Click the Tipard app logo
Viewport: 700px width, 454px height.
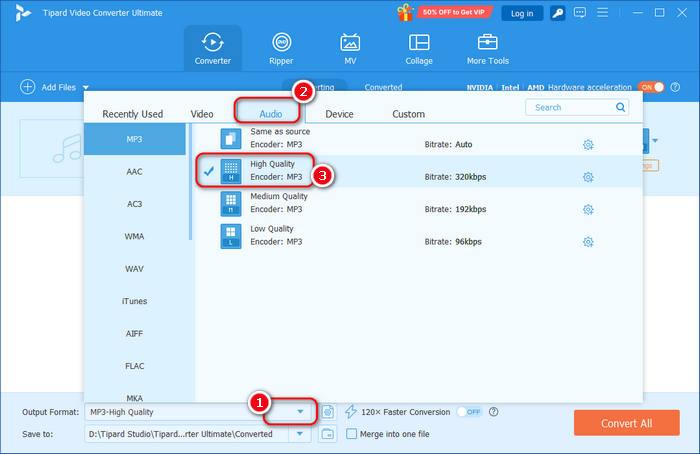coord(22,13)
